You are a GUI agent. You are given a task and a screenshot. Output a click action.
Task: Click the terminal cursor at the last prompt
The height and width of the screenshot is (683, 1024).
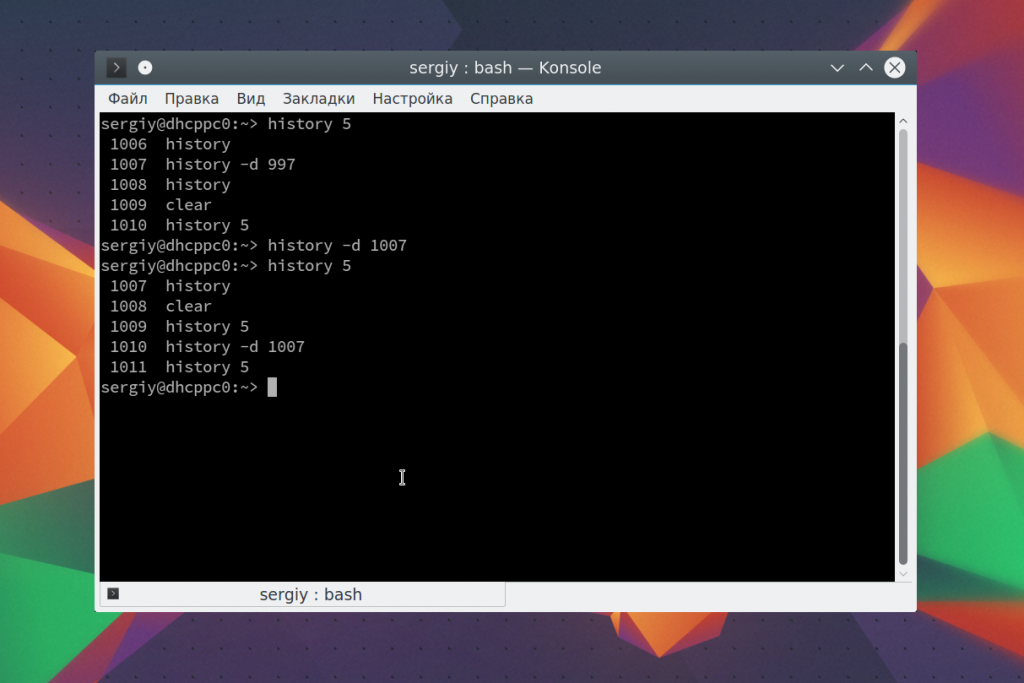pyautogui.click(x=272, y=387)
